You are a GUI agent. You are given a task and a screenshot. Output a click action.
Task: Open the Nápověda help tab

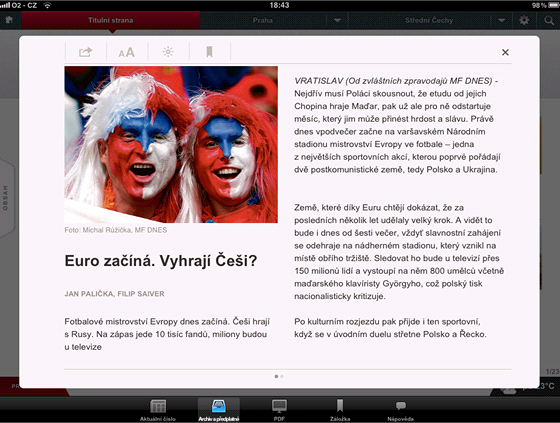pos(400,410)
